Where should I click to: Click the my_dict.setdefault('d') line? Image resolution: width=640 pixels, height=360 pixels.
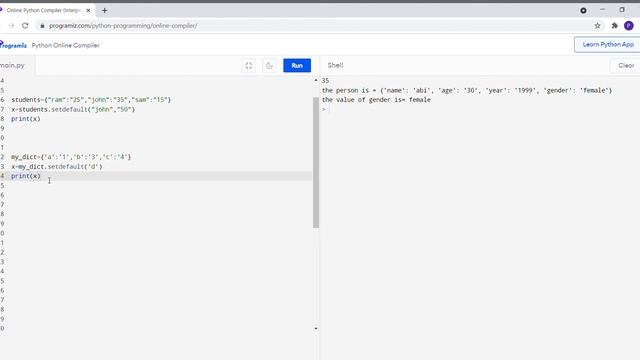pyautogui.click(x=57, y=167)
